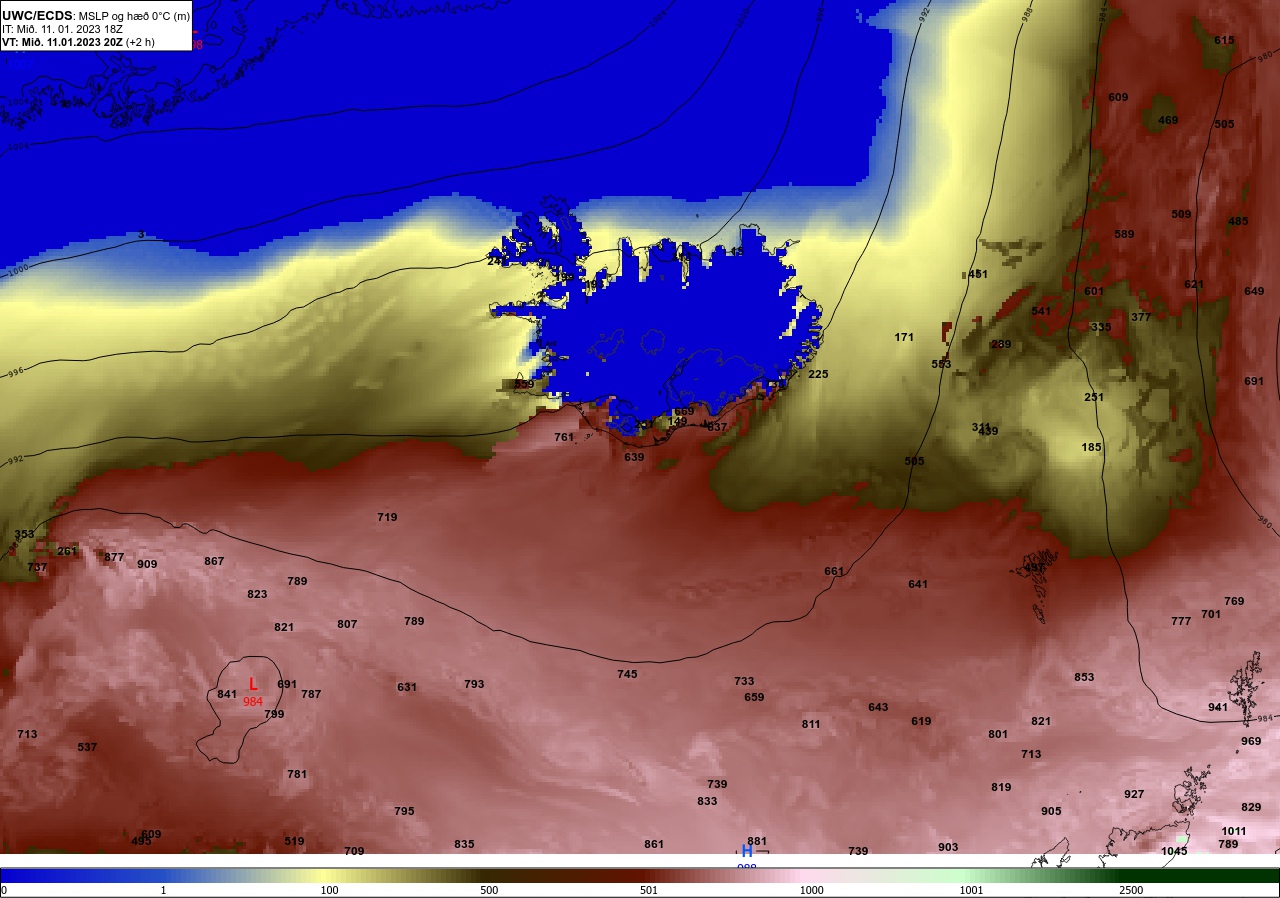Click the height value 941

(1218, 707)
